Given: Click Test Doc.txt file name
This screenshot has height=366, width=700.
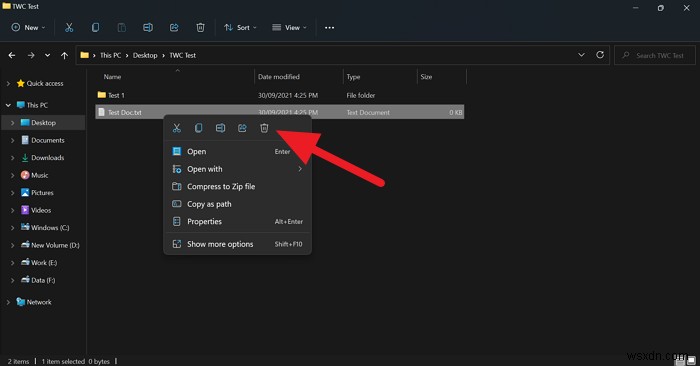Looking at the screenshot, I should pyautogui.click(x=125, y=112).
